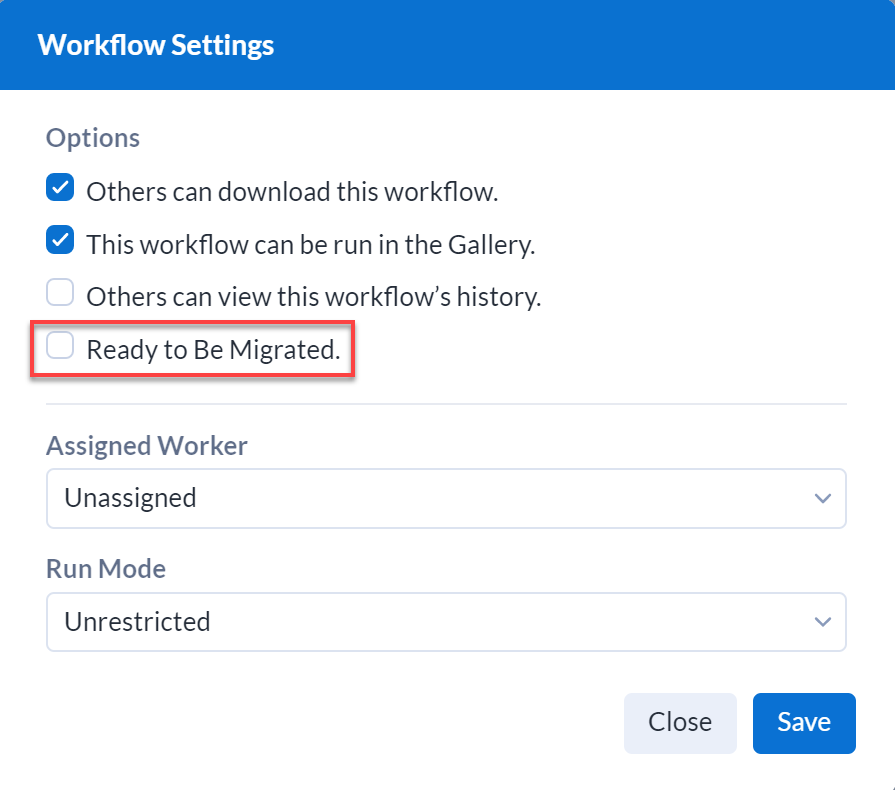The width and height of the screenshot is (895, 790).
Task: Open the Run Mode combo box
Action: [x=446, y=622]
